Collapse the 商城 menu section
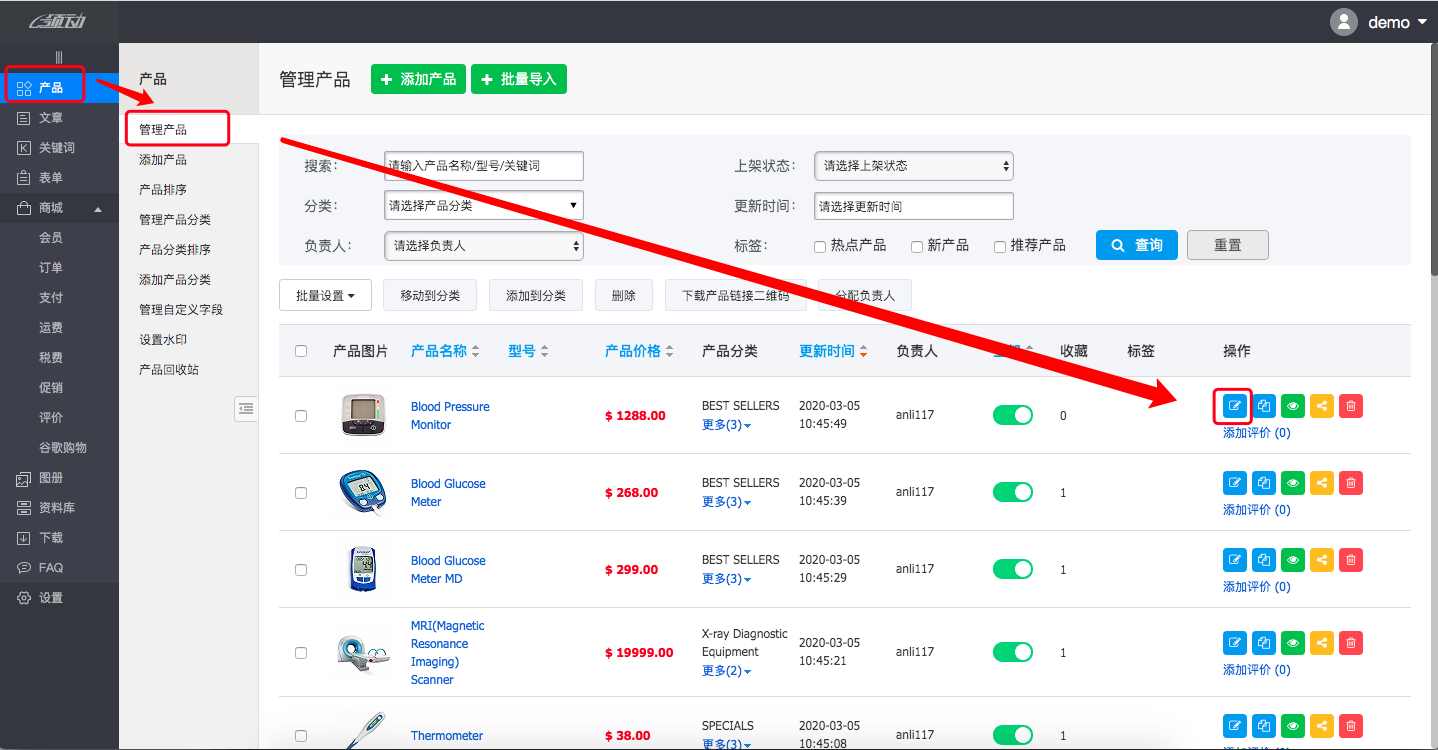The image size is (1438, 750). (x=56, y=208)
